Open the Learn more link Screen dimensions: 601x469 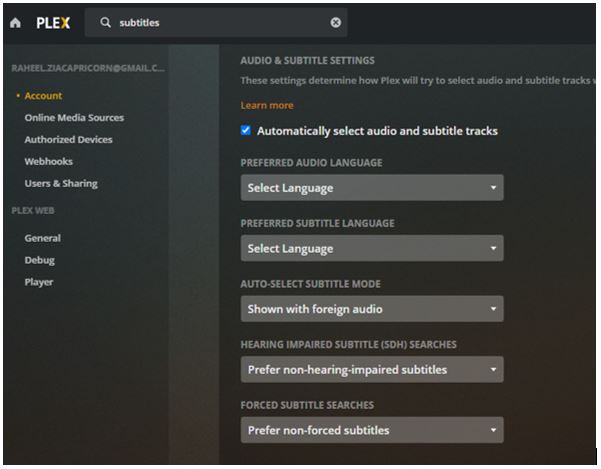pyautogui.click(x=267, y=105)
